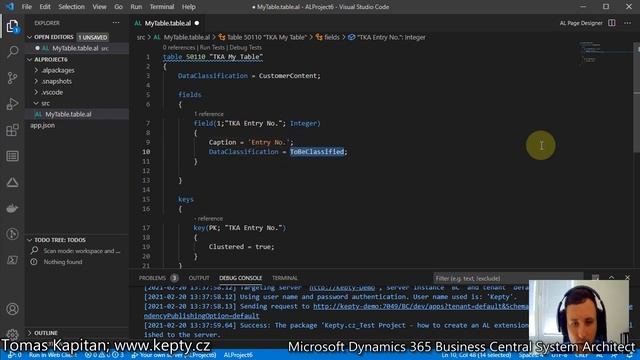Image resolution: width=640 pixels, height=360 pixels.
Task: Click the Run Tests code lens link
Action: click(x=212, y=47)
